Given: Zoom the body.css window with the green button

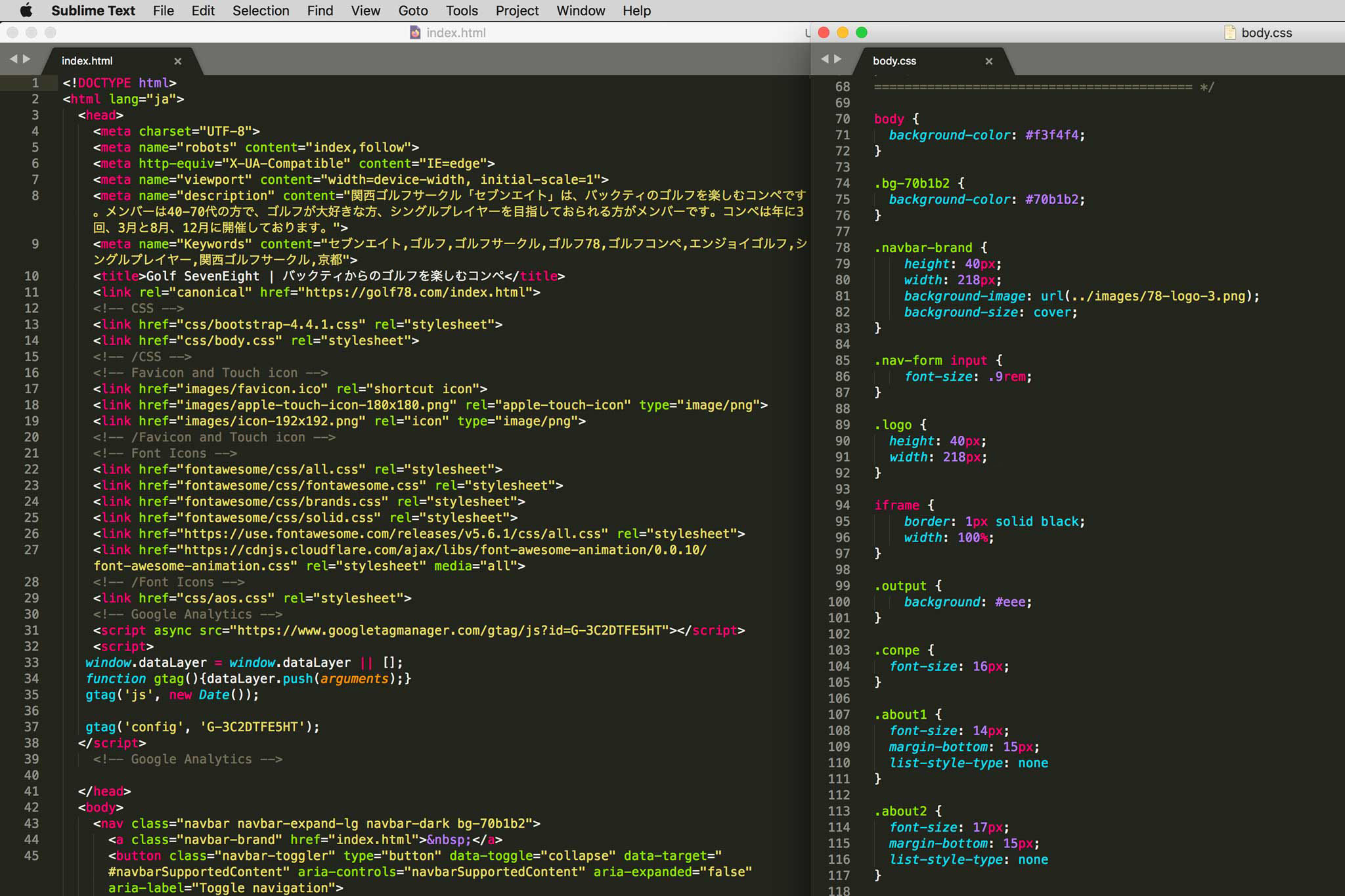Looking at the screenshot, I should (x=862, y=32).
